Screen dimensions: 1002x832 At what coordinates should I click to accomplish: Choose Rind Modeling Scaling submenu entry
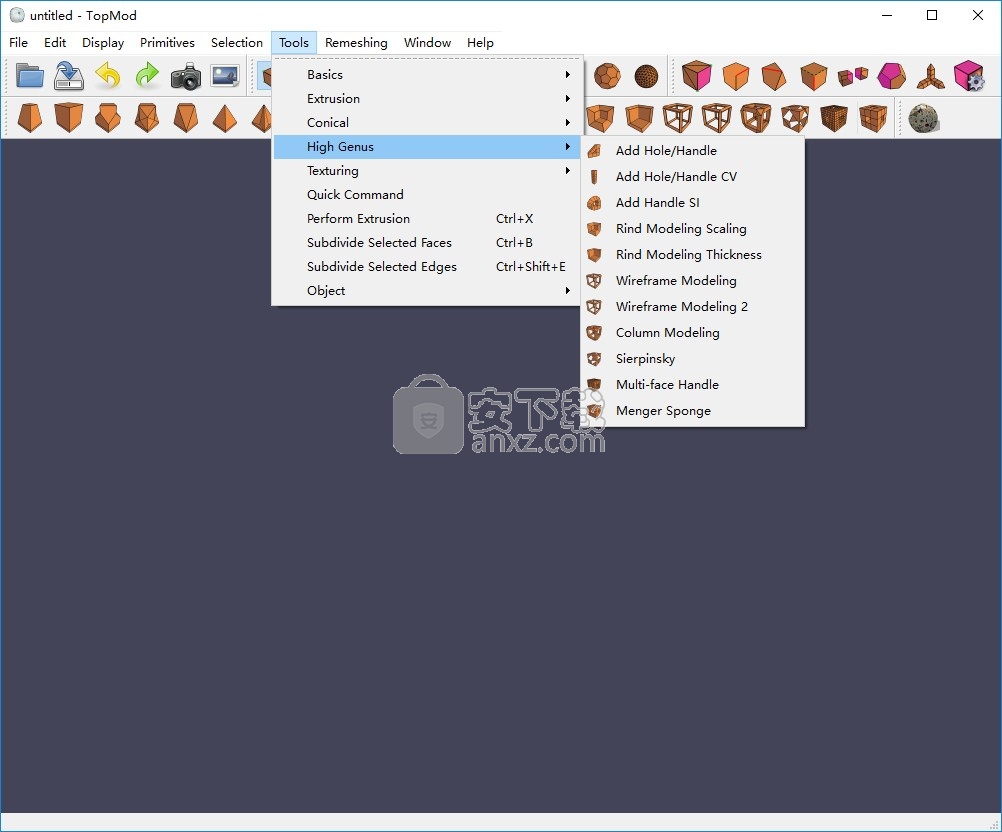click(x=693, y=229)
